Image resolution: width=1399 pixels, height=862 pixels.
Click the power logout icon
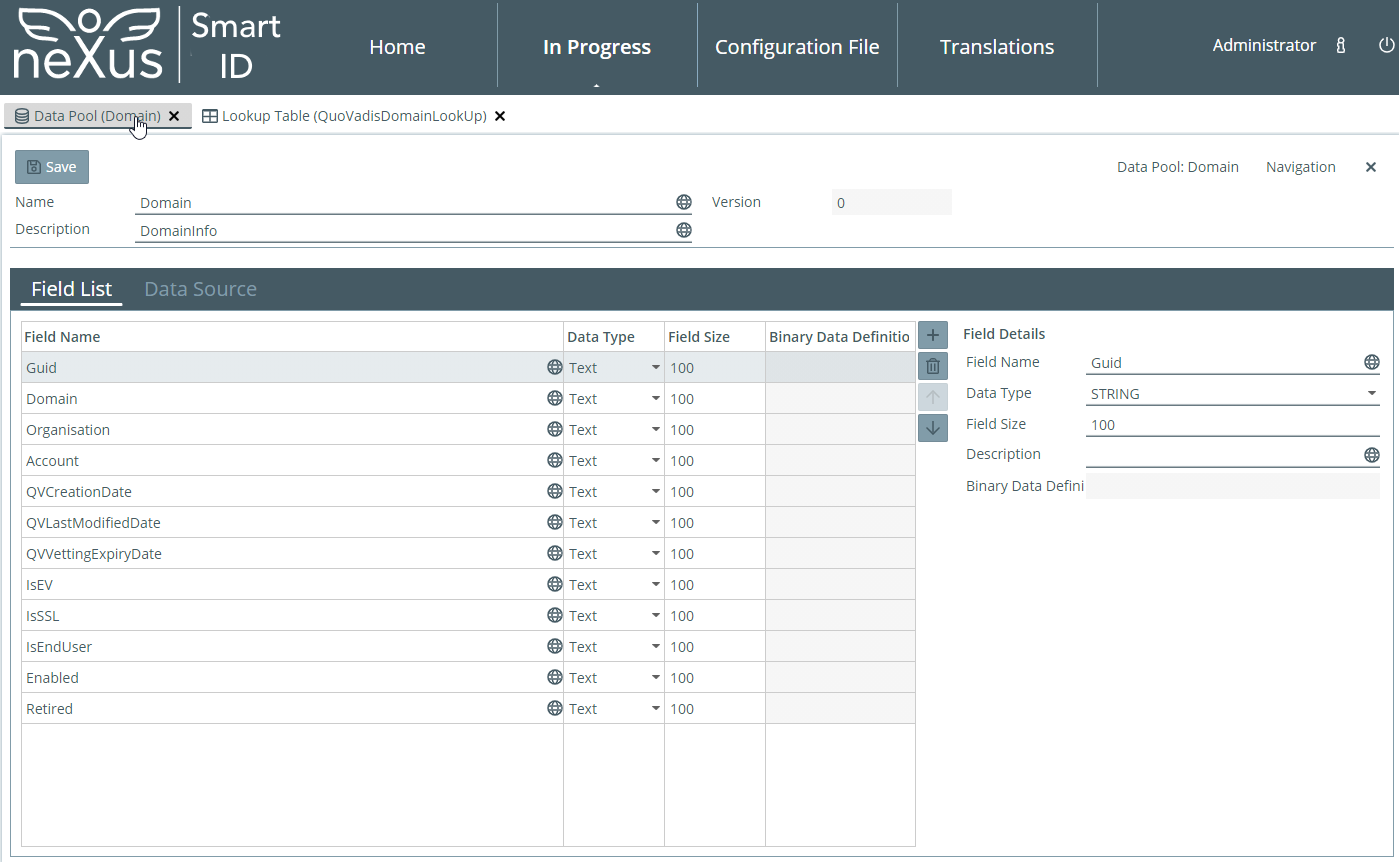(x=1385, y=45)
